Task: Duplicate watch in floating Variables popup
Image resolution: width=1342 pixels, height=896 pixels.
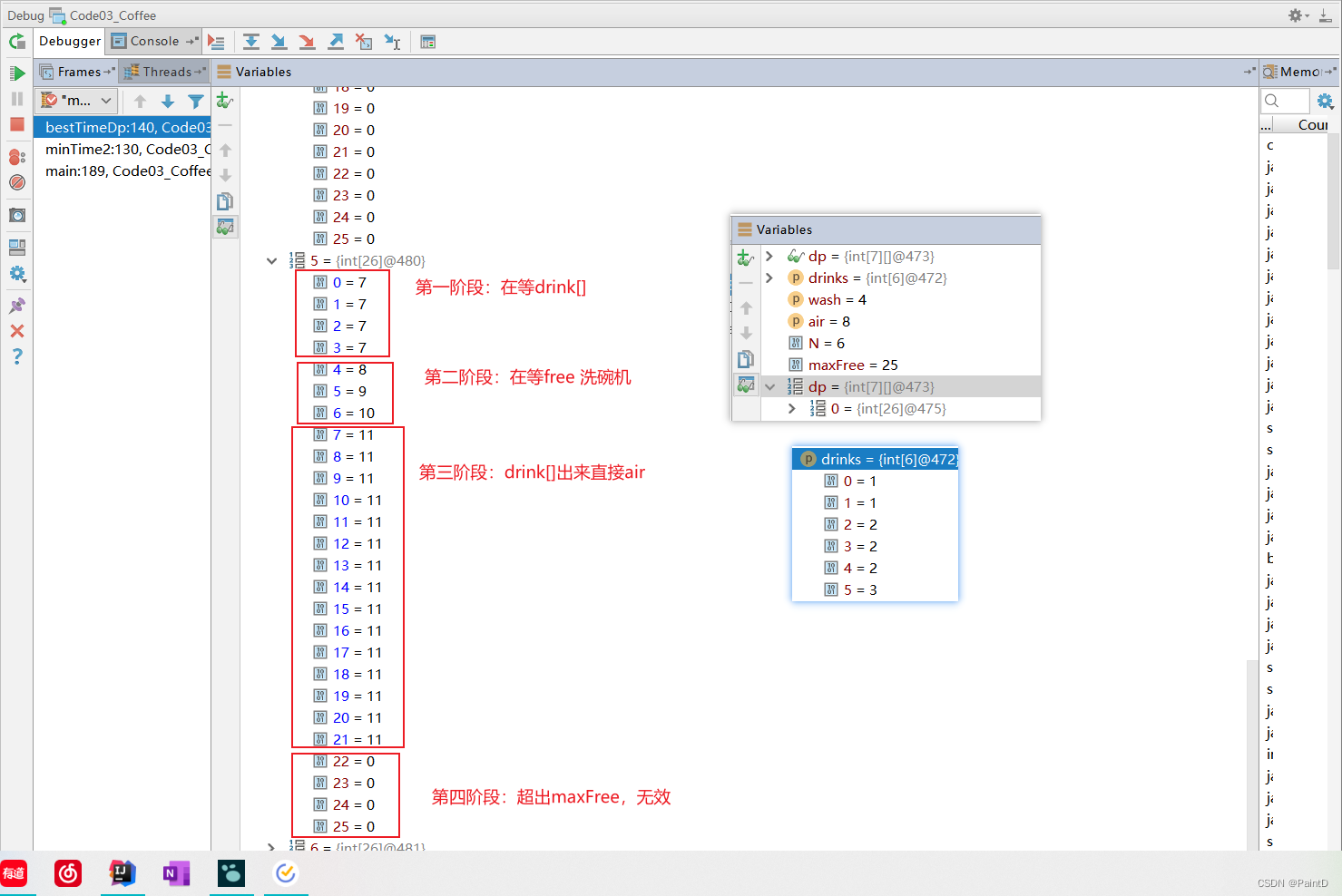Action: (x=746, y=359)
